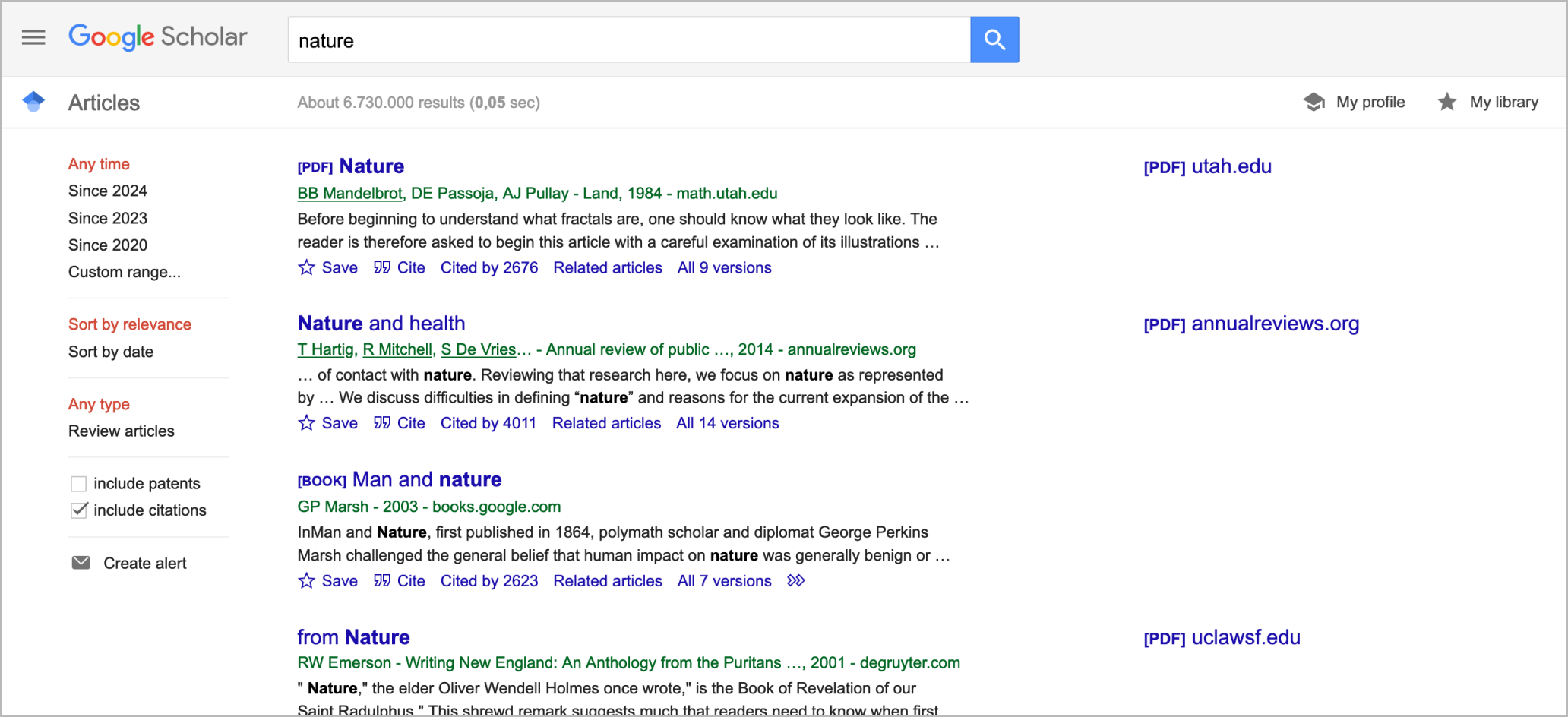Open the Create alert link
The width and height of the screenshot is (1568, 717).
(145, 563)
